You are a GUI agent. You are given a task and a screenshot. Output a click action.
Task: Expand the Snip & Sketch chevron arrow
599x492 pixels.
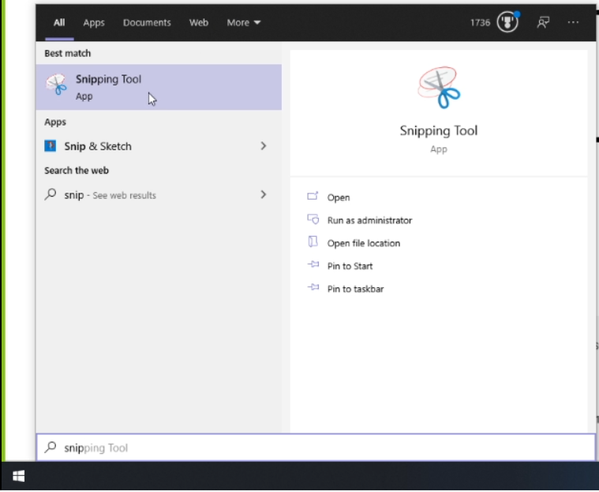tap(263, 146)
